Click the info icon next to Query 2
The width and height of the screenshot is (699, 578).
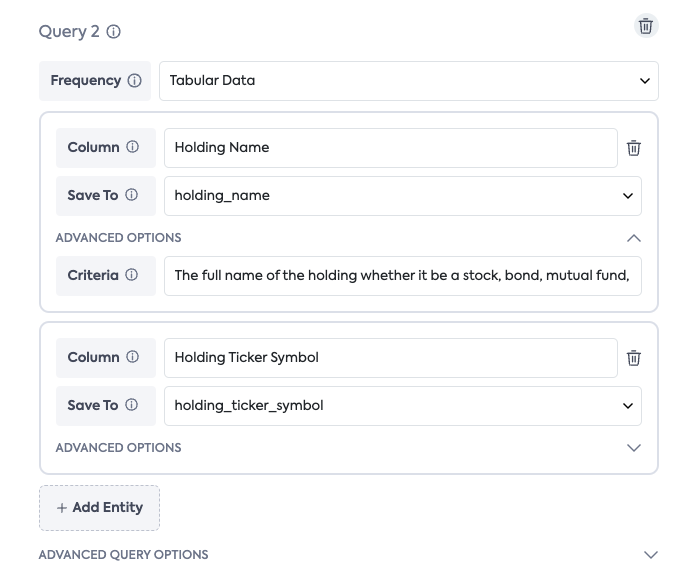[x=114, y=32]
